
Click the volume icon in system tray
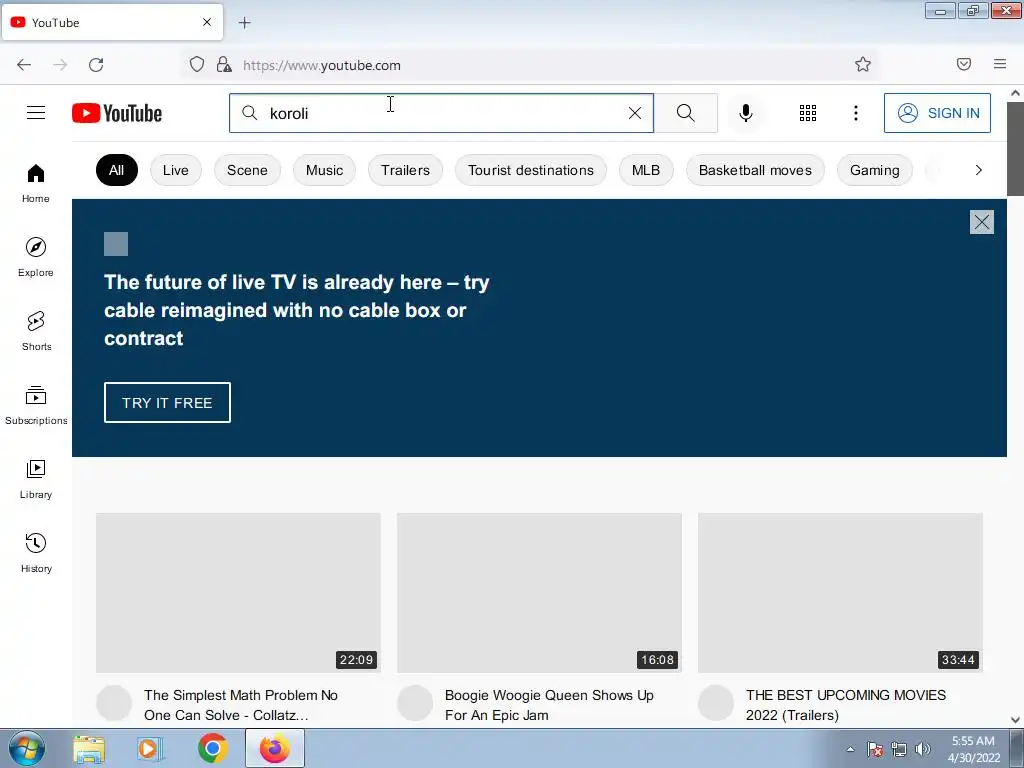[x=922, y=749]
